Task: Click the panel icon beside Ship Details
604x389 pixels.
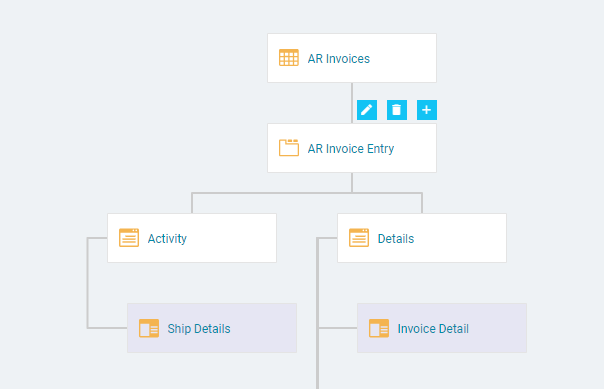Action: 149,328
